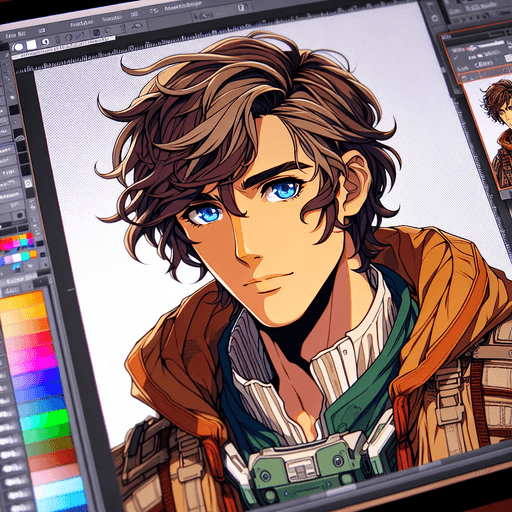512x512 pixels.
Task: Click the eye-shaped ellipse toolbar icon
Action: (137, 25)
